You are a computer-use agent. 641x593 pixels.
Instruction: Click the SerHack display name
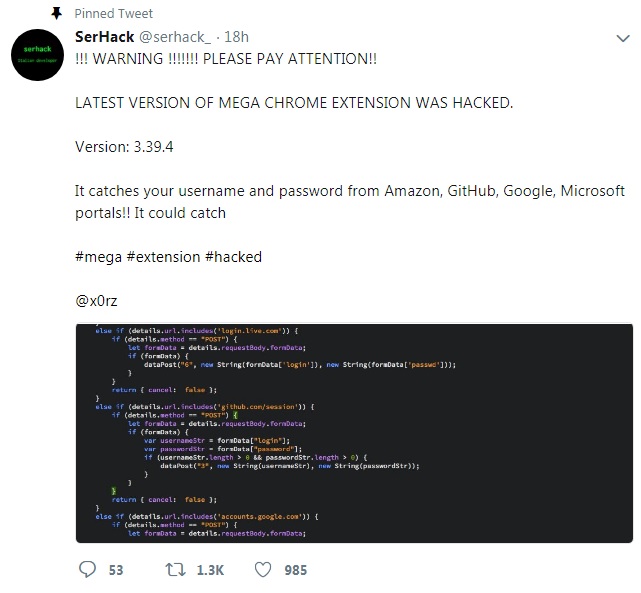105,37
